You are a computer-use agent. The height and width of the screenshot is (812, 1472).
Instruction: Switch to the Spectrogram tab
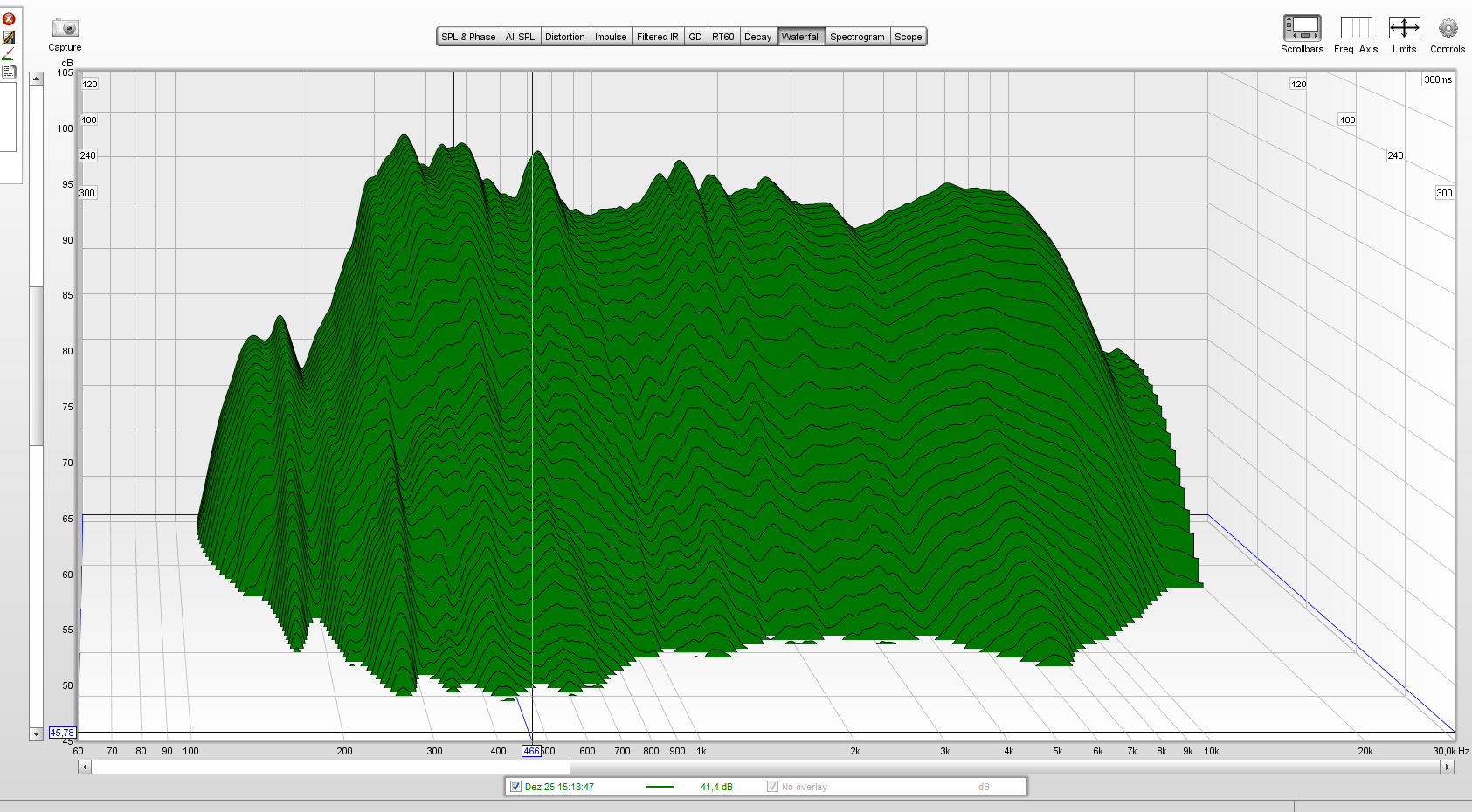(857, 37)
